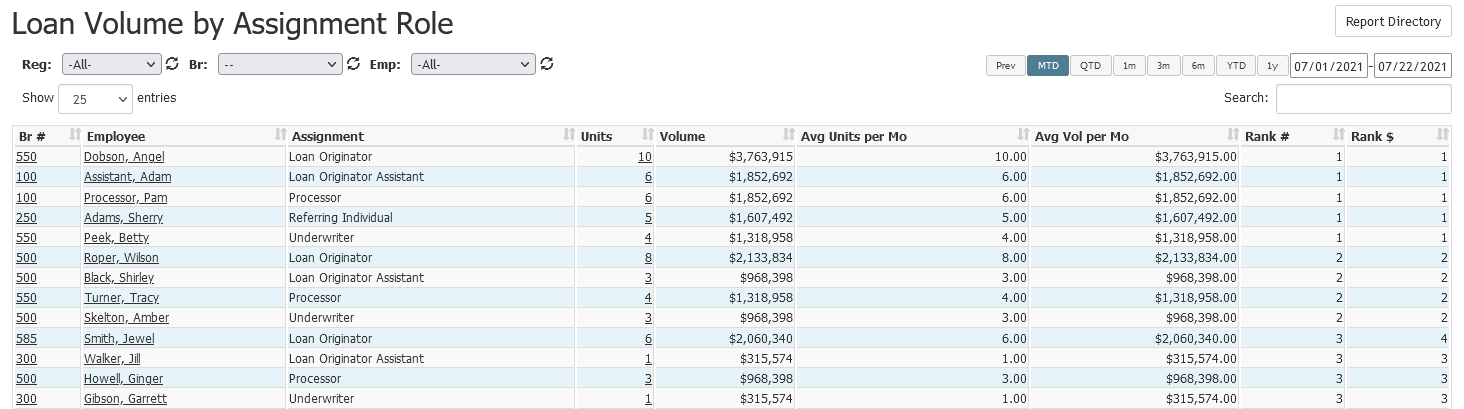Open units 1 for Gibson, Garrett
The image size is (1464, 409).
pyautogui.click(x=649, y=398)
